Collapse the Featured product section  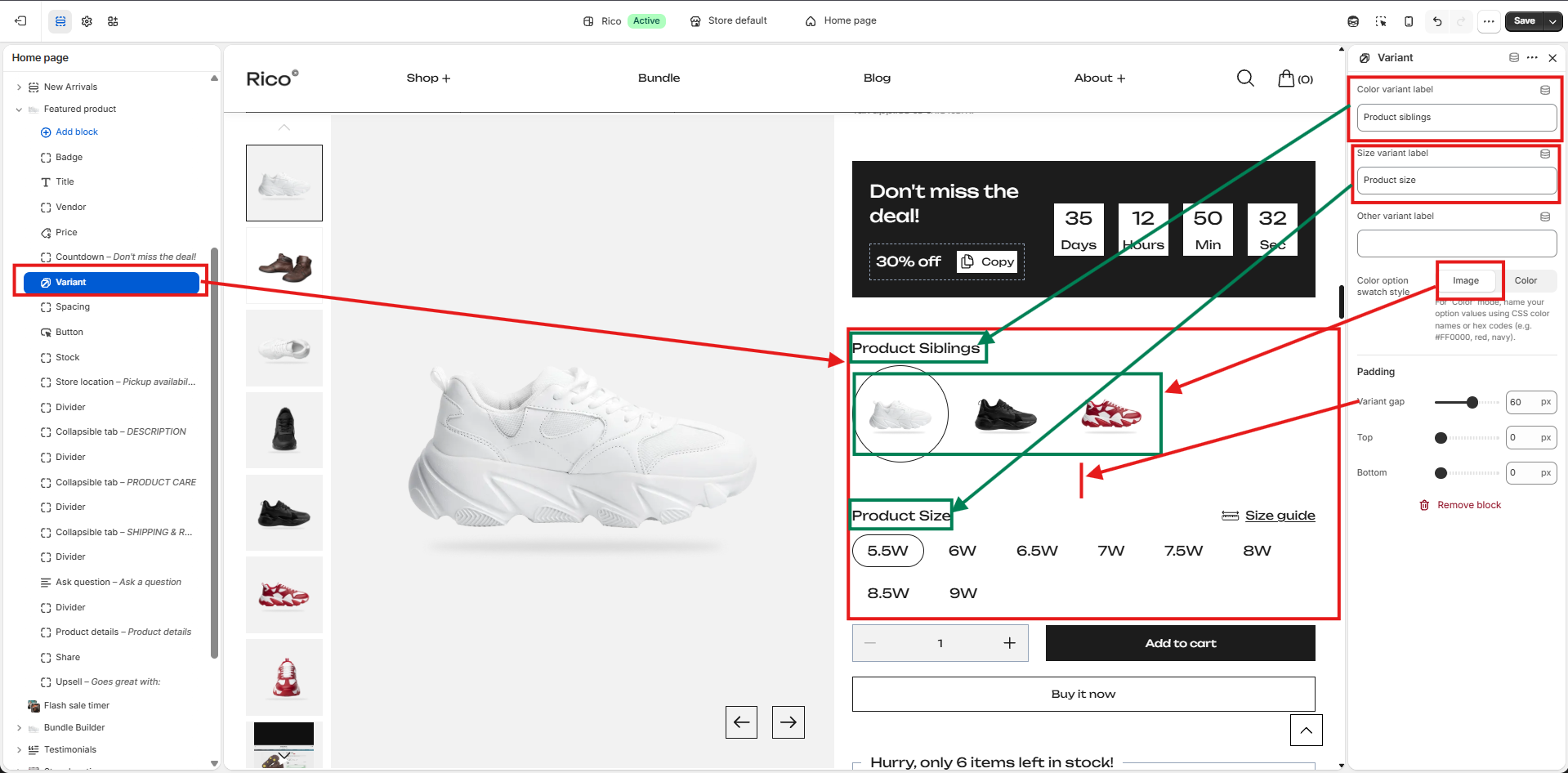click(x=19, y=109)
